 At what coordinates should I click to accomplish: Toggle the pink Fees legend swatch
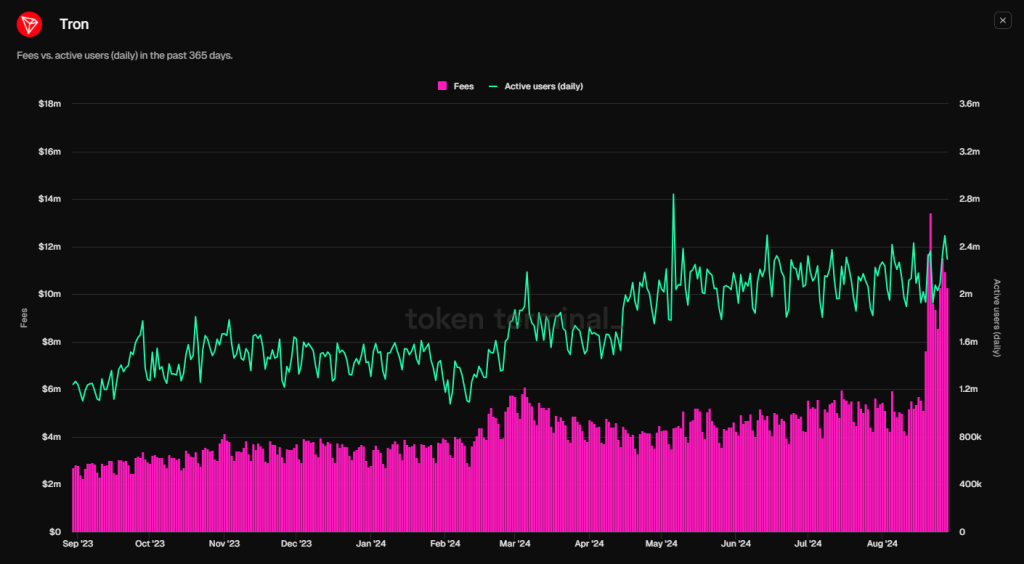click(442, 87)
